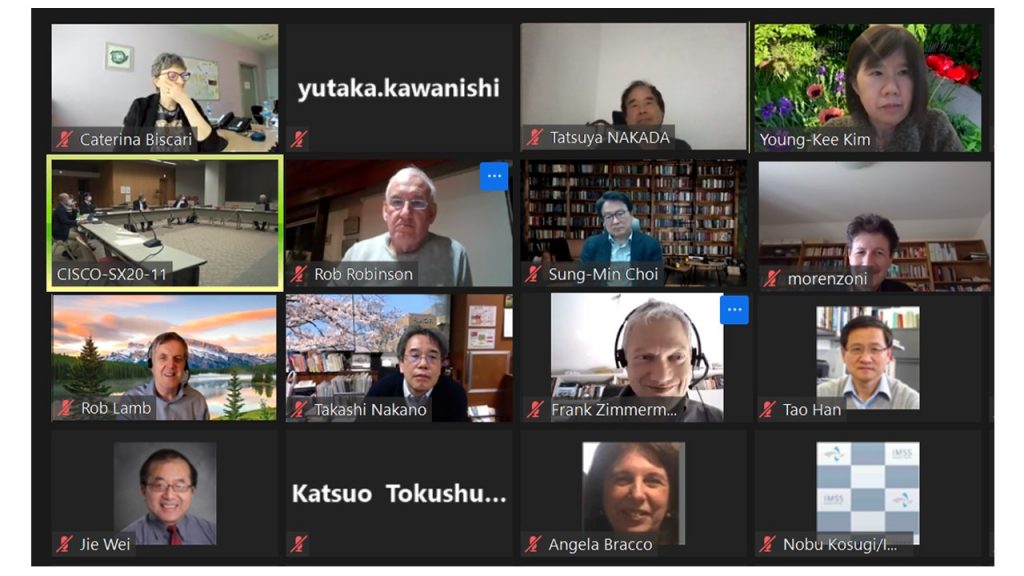Open the blue more-options button on Frank Zimmermann's video
Screen dimensions: 1024x576
pos(734,310)
